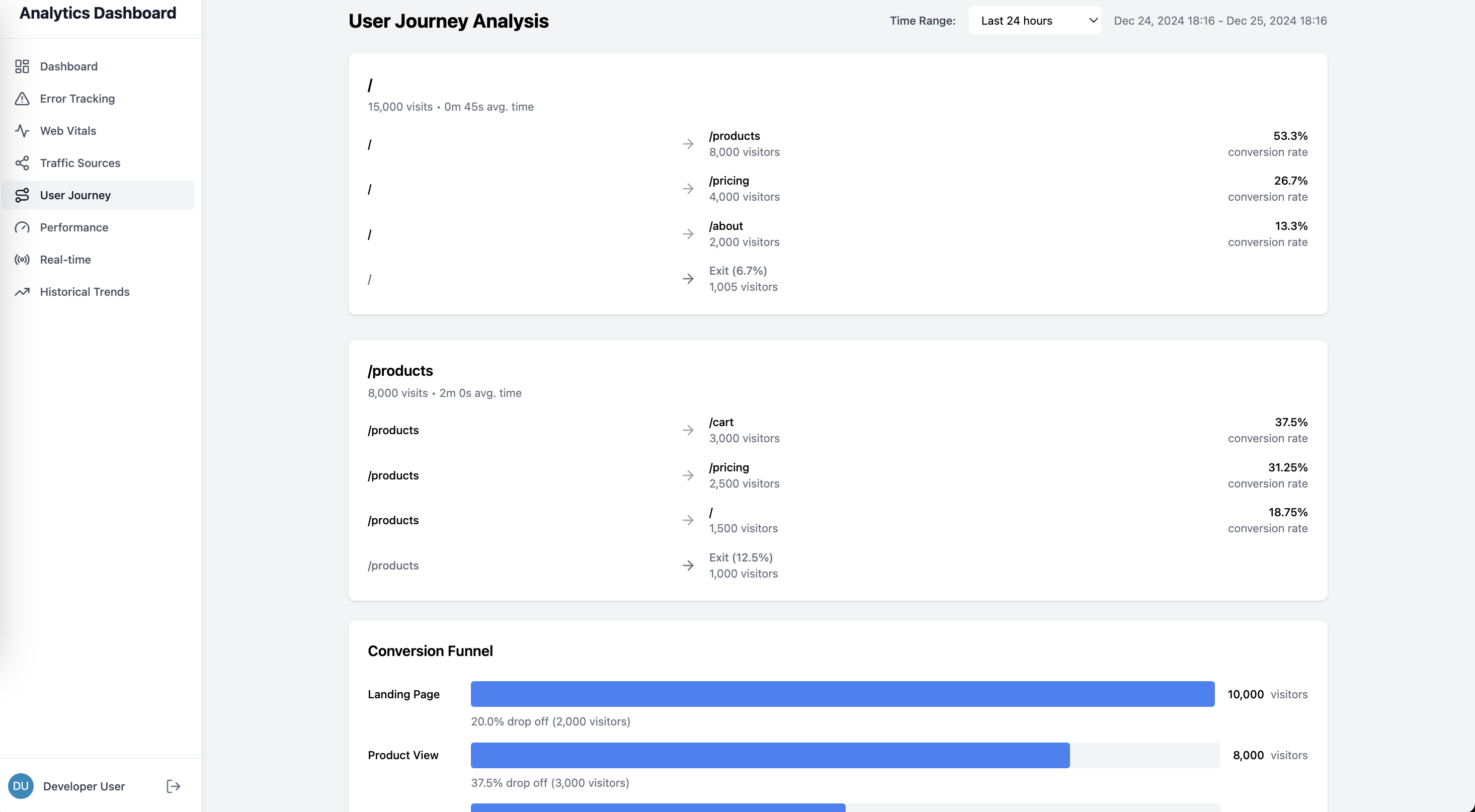Select the Web Vitals waveform icon
1475x812 pixels.
[22, 131]
